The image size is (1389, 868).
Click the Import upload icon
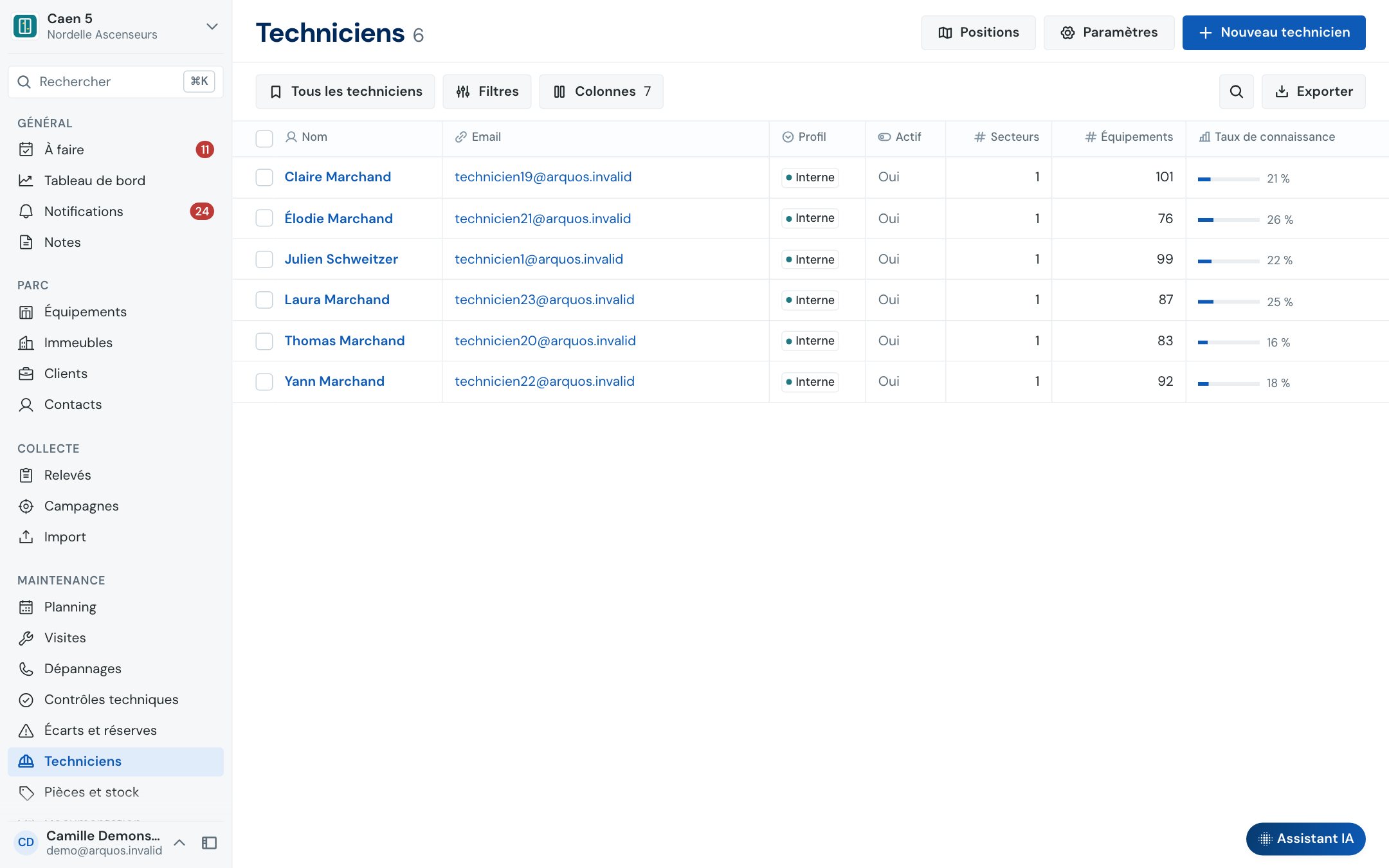point(26,537)
